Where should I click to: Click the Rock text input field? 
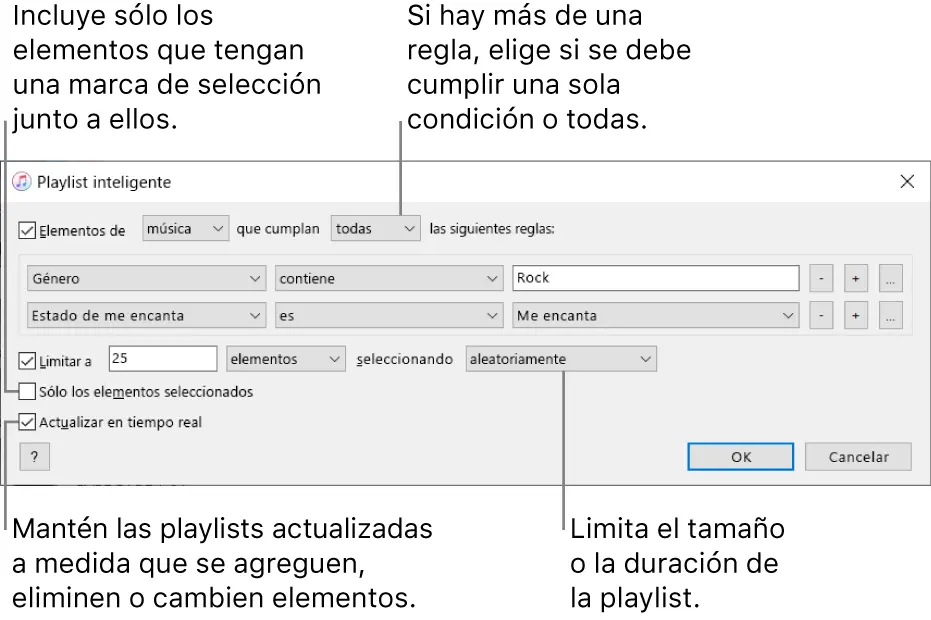[656, 278]
